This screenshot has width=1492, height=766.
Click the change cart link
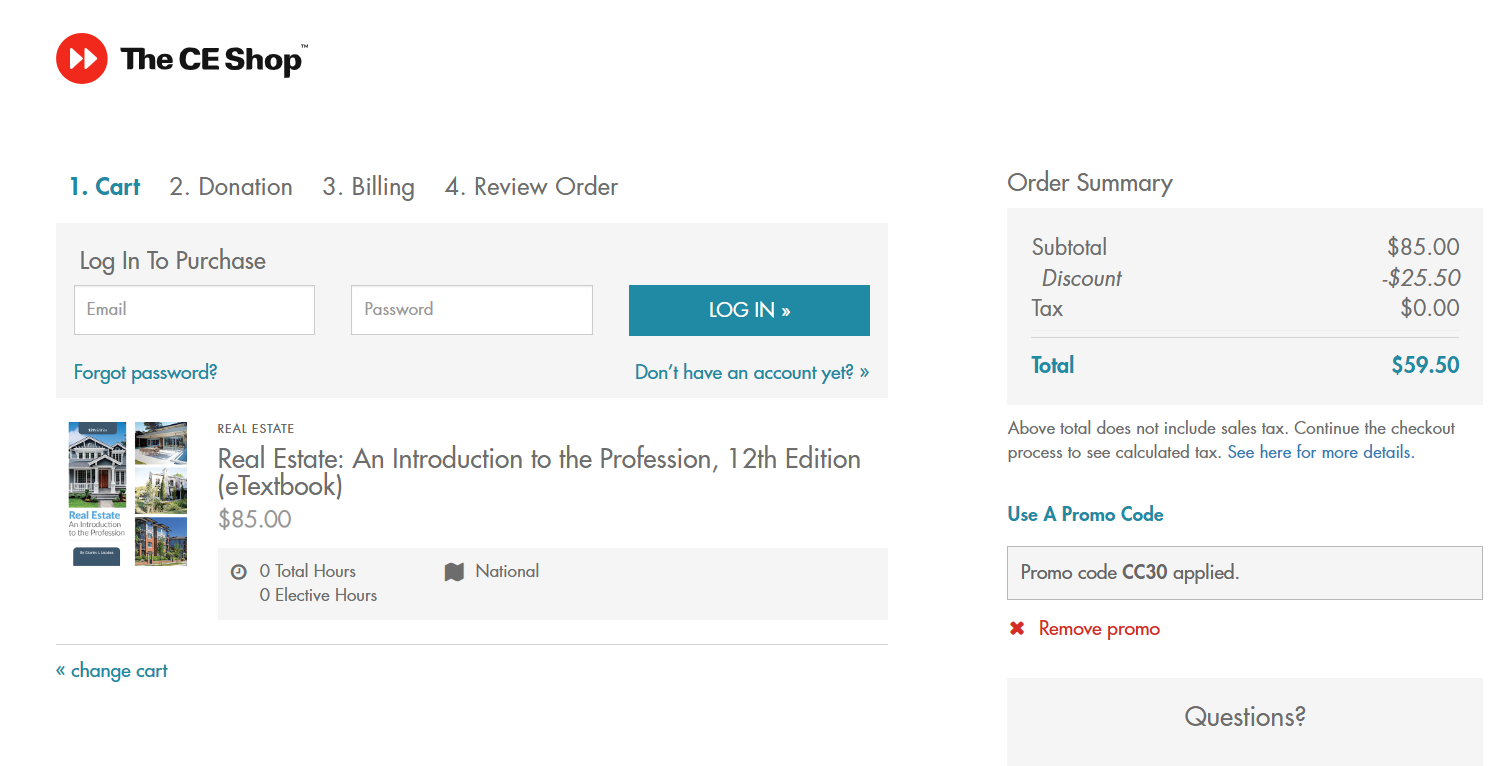click(x=119, y=670)
